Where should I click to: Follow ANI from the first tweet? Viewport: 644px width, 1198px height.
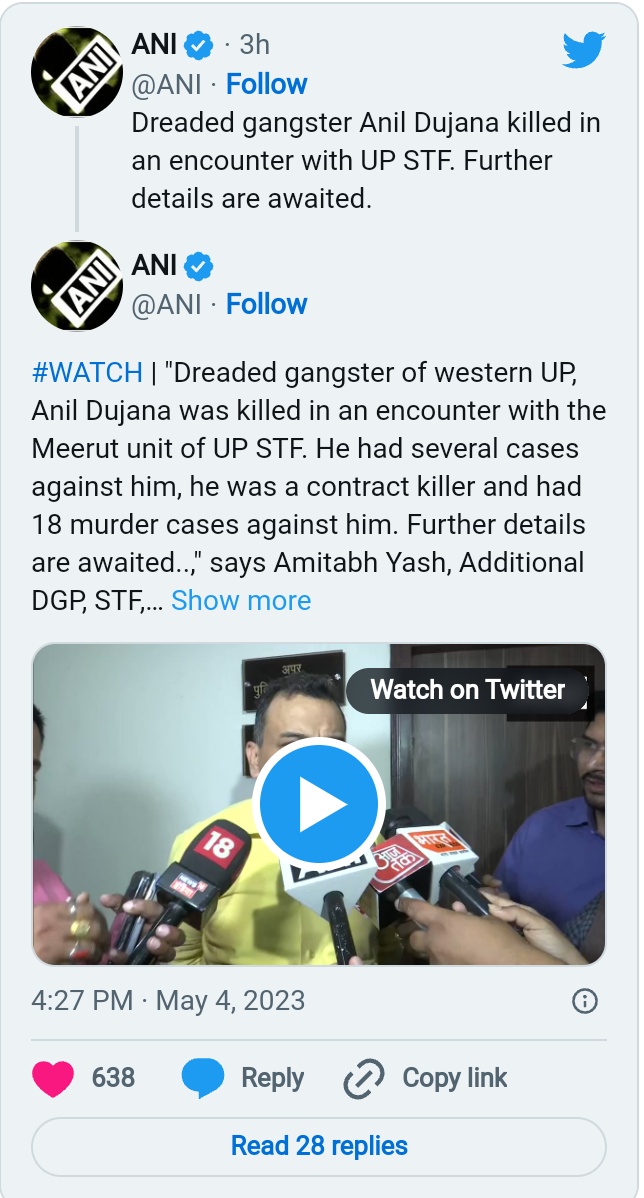[266, 84]
